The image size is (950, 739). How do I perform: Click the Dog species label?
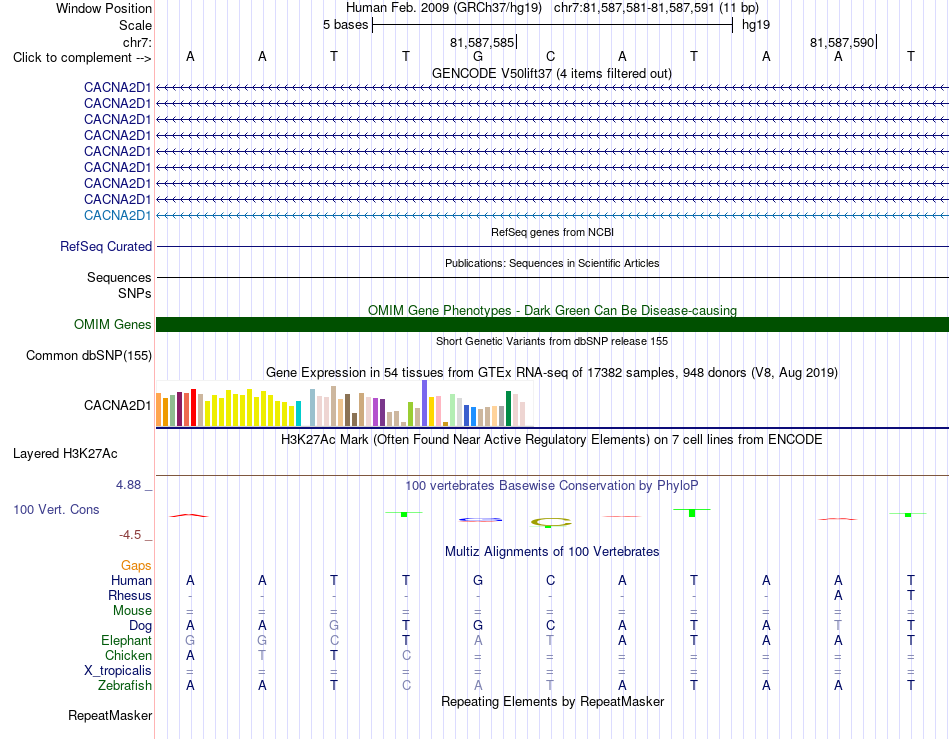(140, 626)
